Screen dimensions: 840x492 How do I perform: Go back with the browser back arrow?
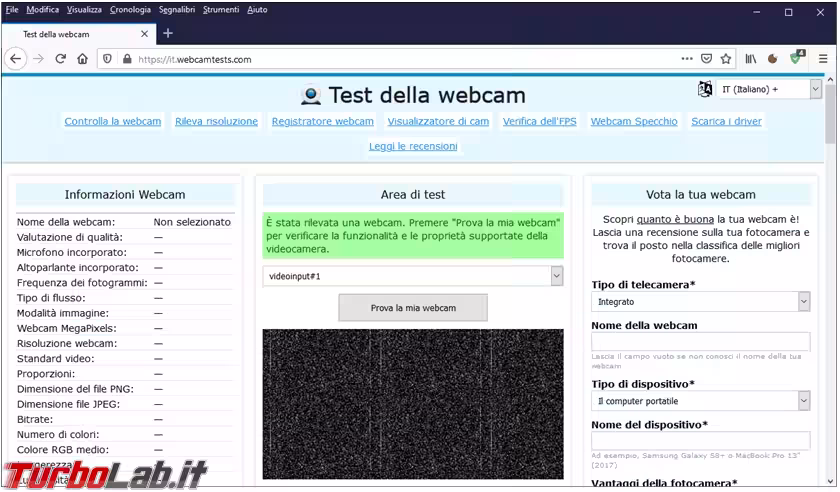[x=16, y=59]
